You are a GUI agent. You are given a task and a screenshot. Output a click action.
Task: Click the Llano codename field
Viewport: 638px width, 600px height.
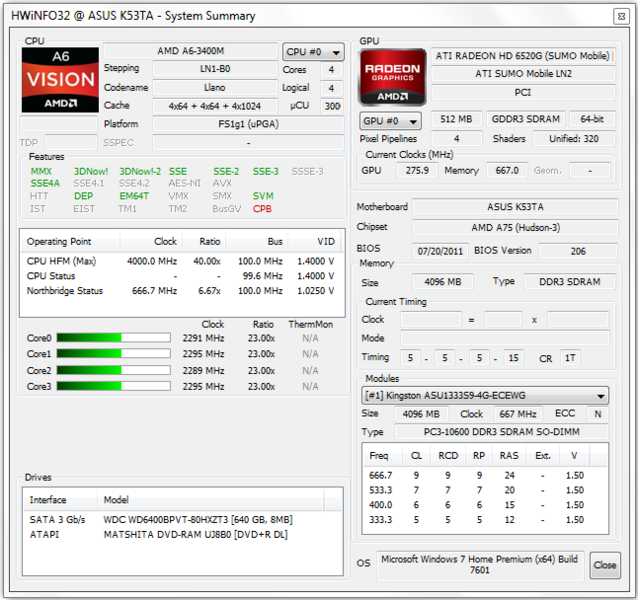tap(215, 87)
